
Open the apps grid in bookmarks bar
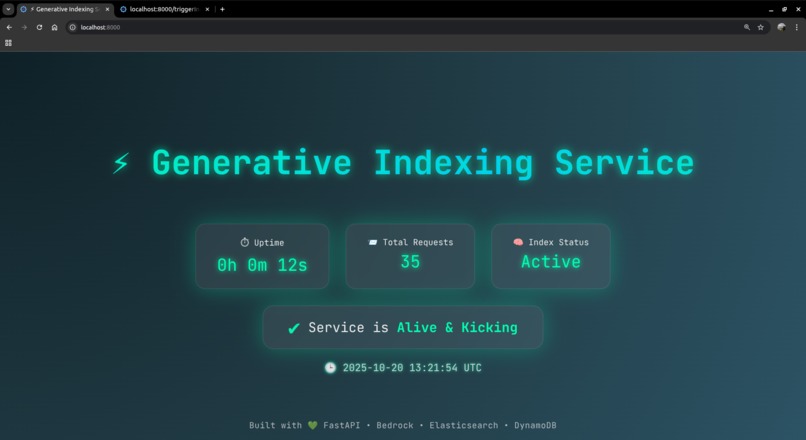[8, 43]
